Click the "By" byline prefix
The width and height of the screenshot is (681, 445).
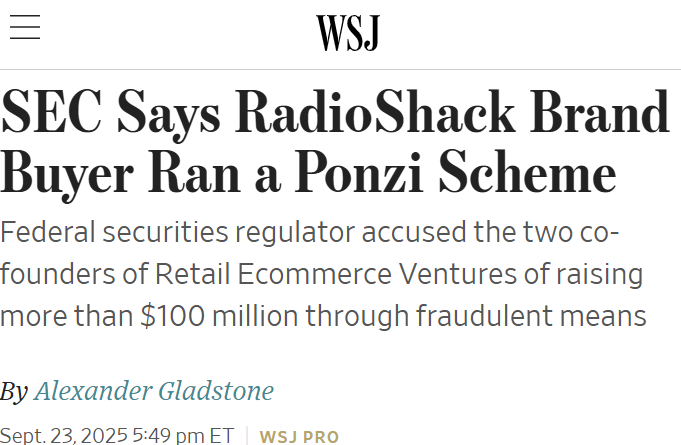click(14, 391)
